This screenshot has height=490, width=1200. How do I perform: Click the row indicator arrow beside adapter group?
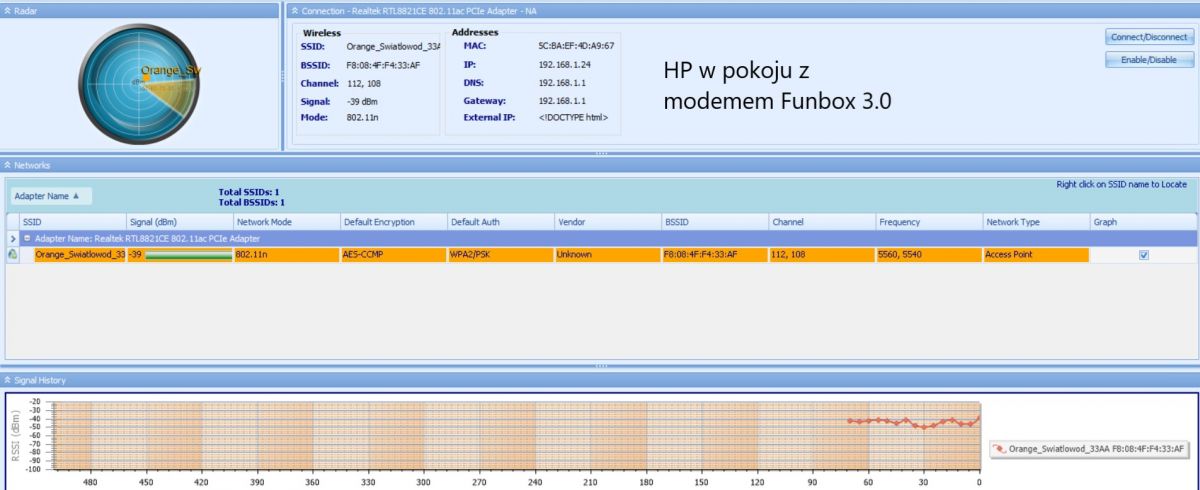pyautogui.click(x=12, y=239)
